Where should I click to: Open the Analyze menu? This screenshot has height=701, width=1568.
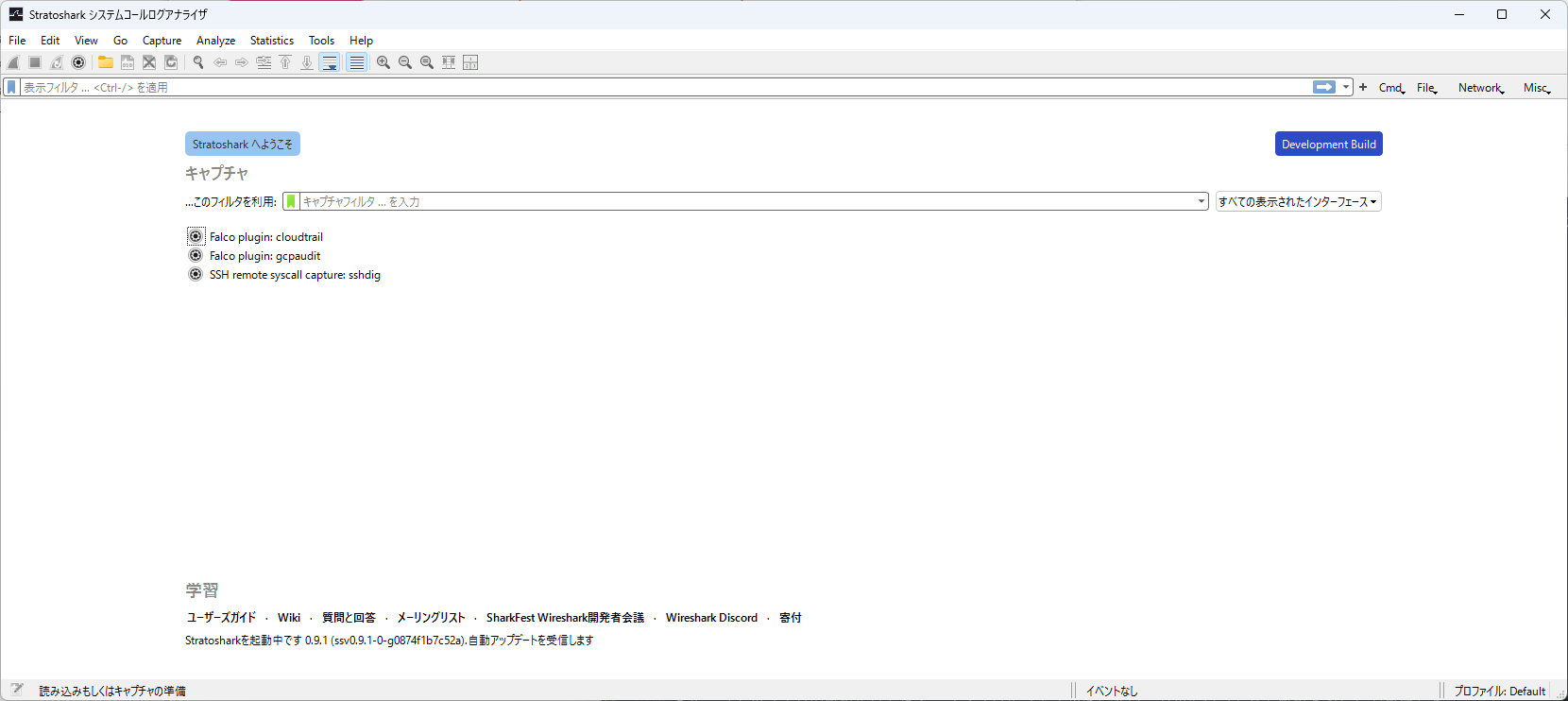point(215,41)
